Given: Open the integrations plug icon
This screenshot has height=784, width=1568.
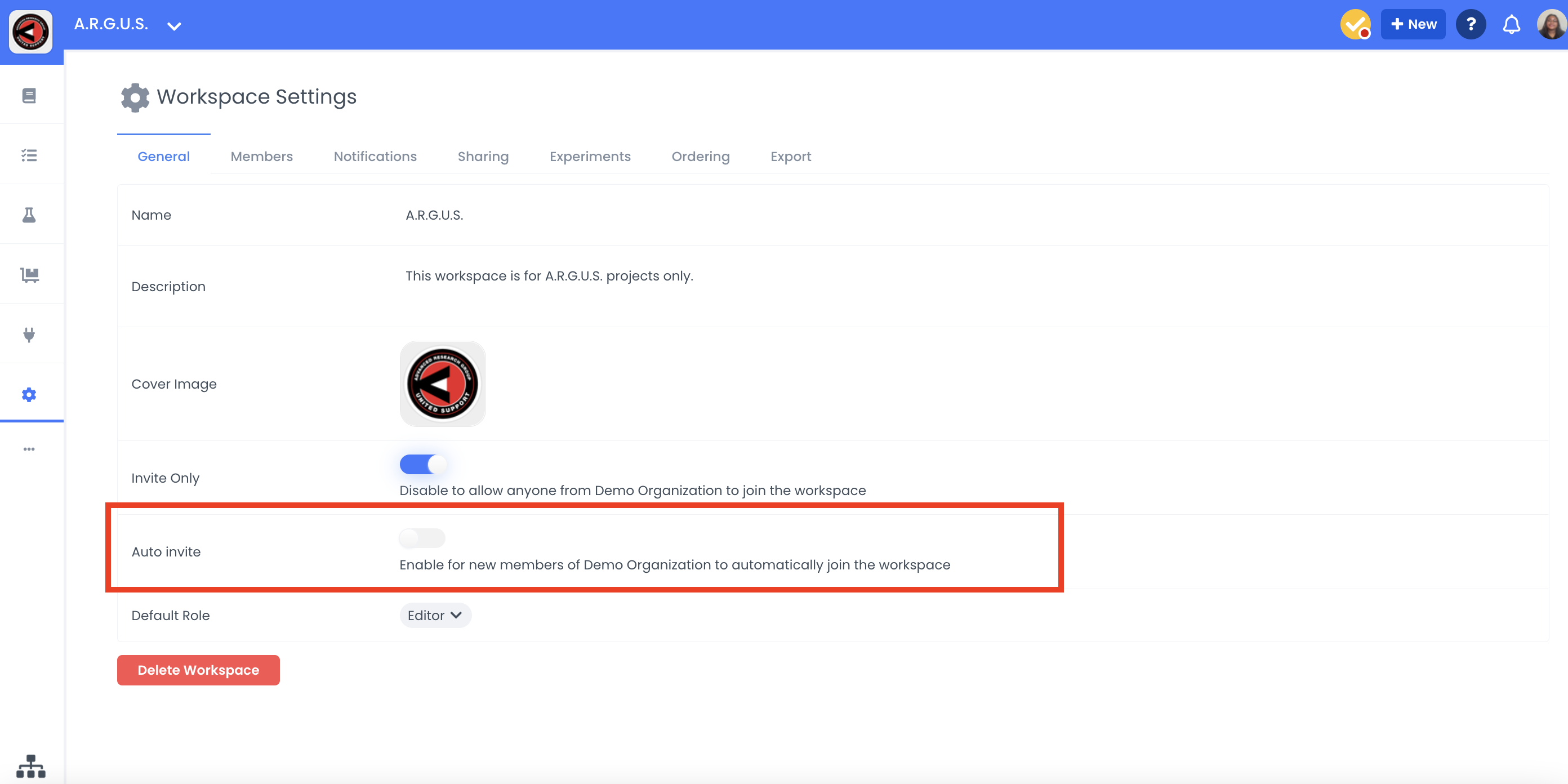Looking at the screenshot, I should (x=29, y=334).
